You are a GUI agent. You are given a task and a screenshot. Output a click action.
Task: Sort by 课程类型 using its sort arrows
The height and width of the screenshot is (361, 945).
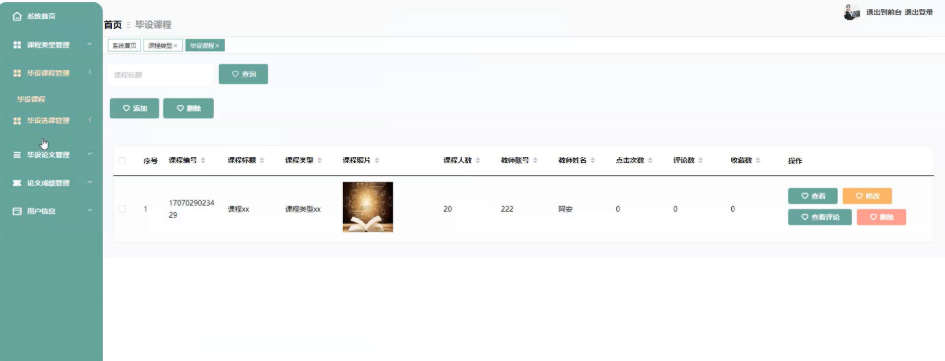point(319,160)
